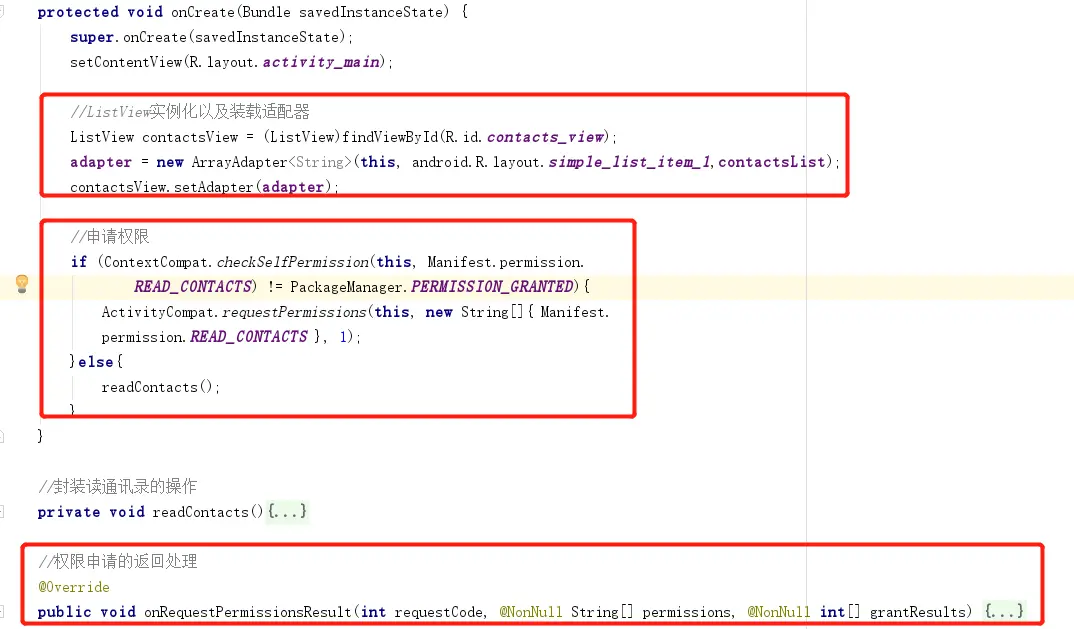Viewport: 1074px width, 629px height.
Task: Expand folded onRequestPermissionsResult method body
Action: tap(1004, 611)
